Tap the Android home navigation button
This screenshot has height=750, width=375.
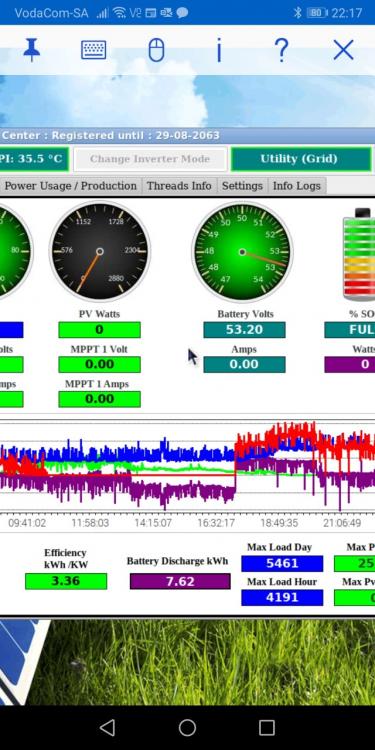[x=188, y=728]
